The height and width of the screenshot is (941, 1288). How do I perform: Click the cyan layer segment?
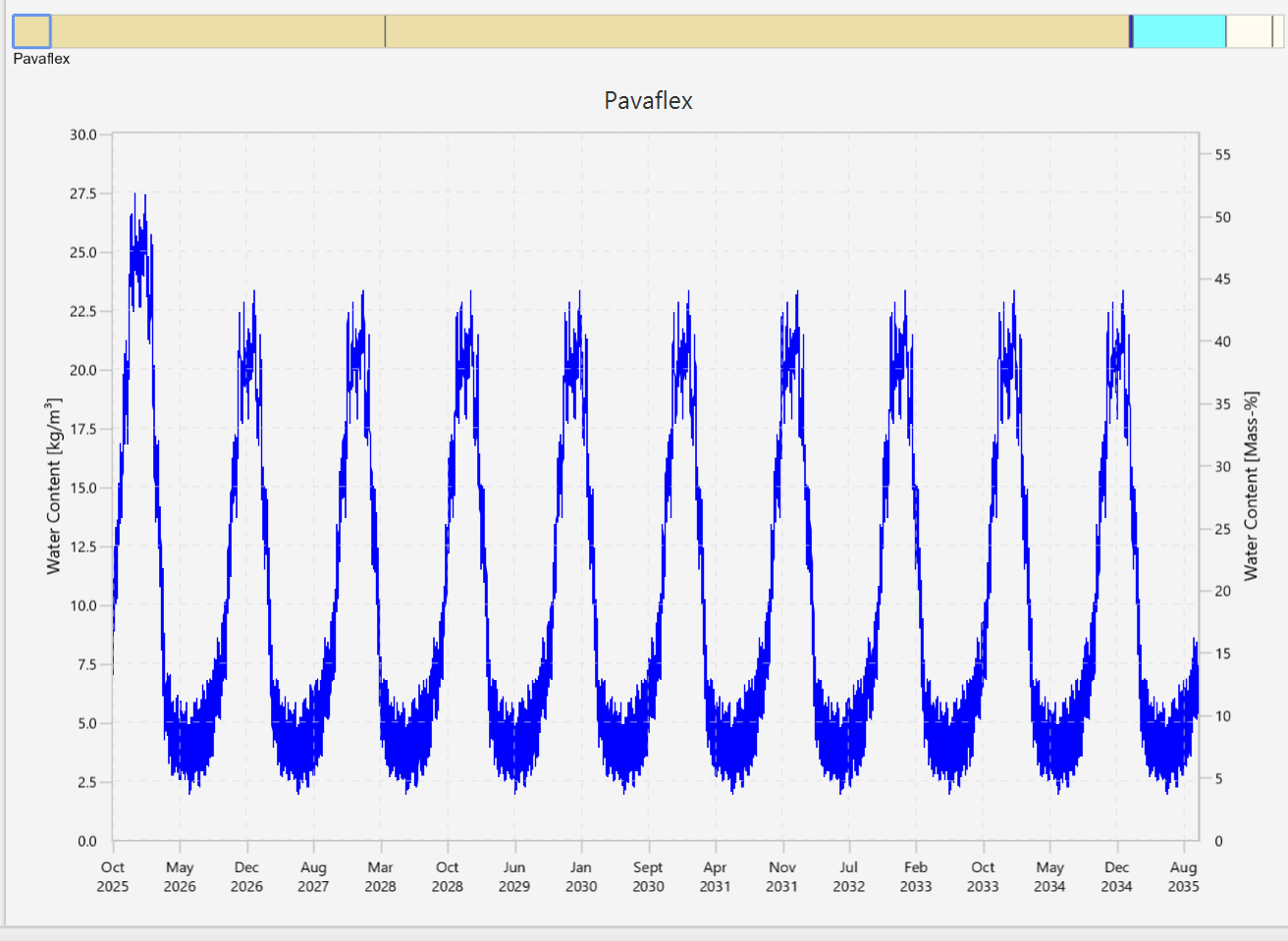(1179, 31)
